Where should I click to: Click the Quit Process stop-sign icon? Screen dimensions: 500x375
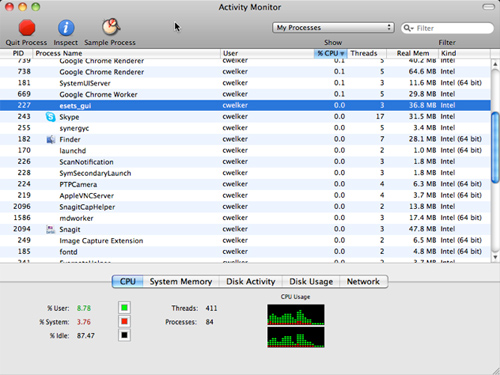[x=27, y=27]
